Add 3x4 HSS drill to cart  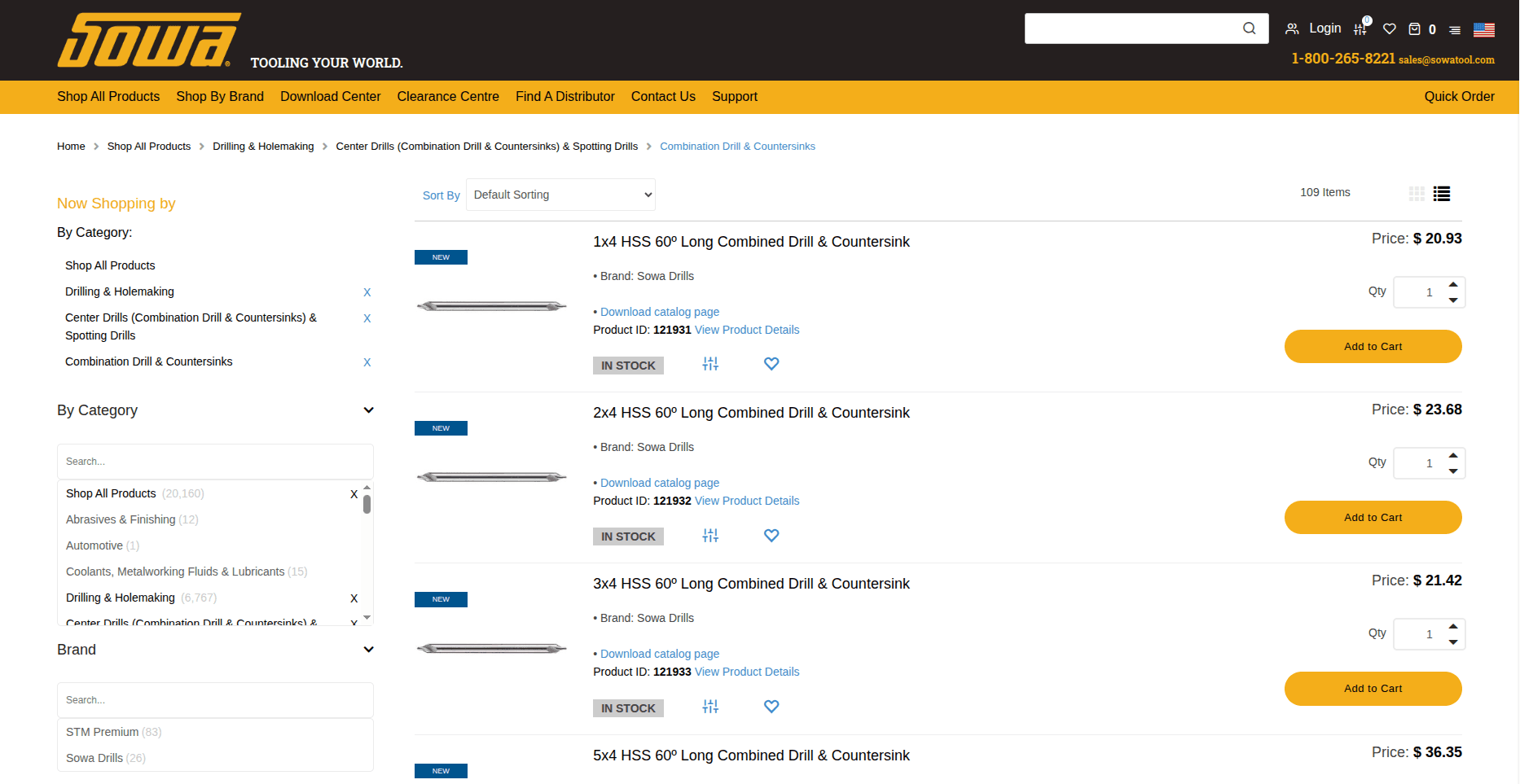click(x=1373, y=688)
